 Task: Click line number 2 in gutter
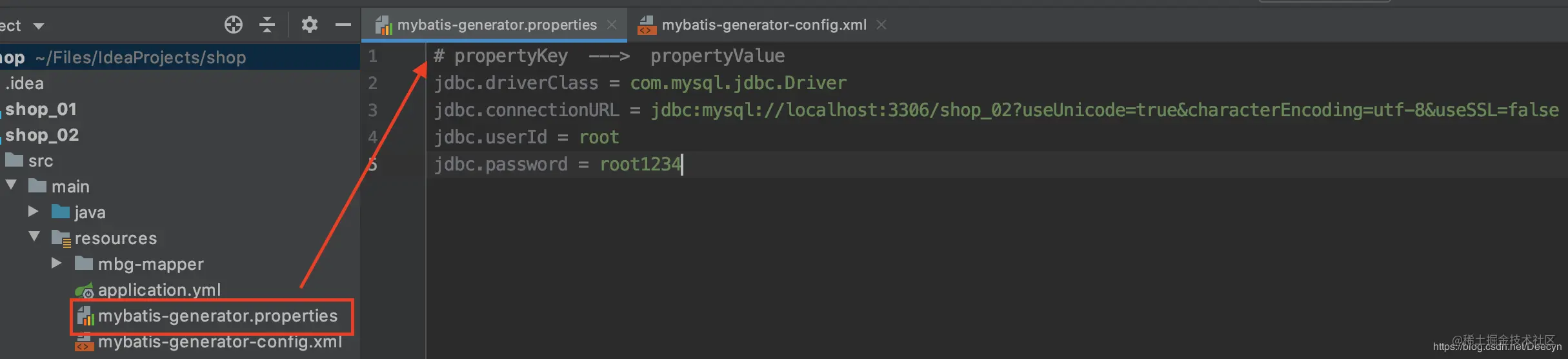pos(373,83)
